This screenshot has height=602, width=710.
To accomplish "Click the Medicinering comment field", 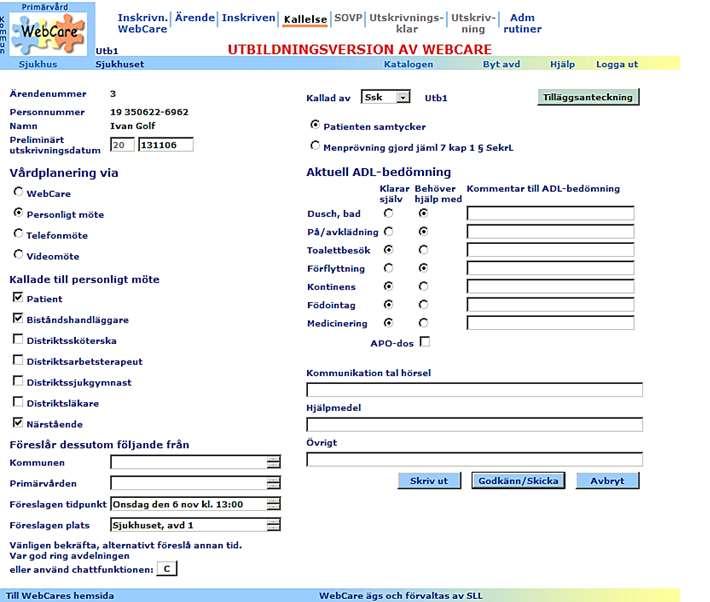I will pos(550,323).
